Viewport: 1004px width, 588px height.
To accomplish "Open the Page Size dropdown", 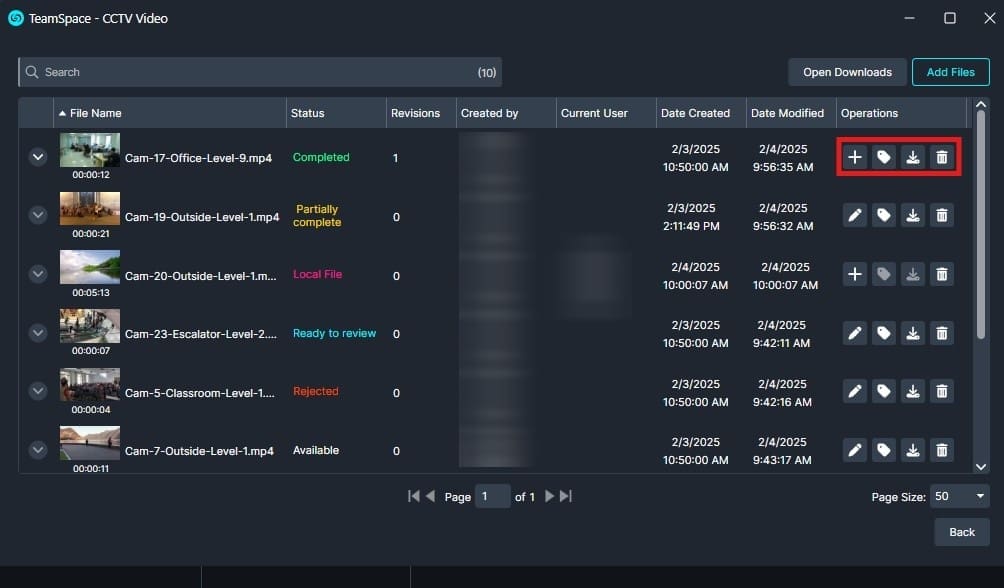I will tap(960, 496).
